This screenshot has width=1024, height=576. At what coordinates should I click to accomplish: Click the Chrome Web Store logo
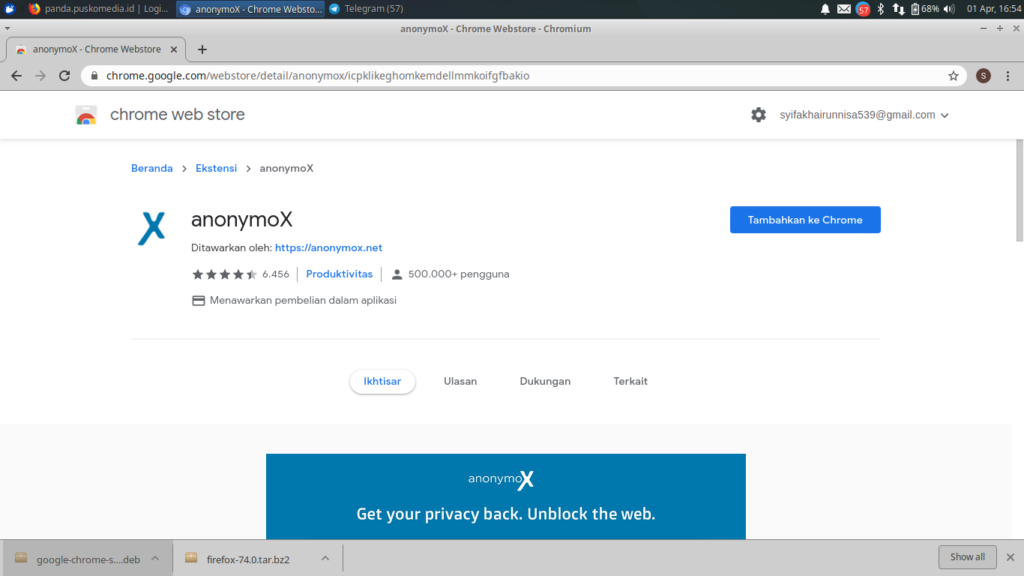pyautogui.click(x=86, y=115)
